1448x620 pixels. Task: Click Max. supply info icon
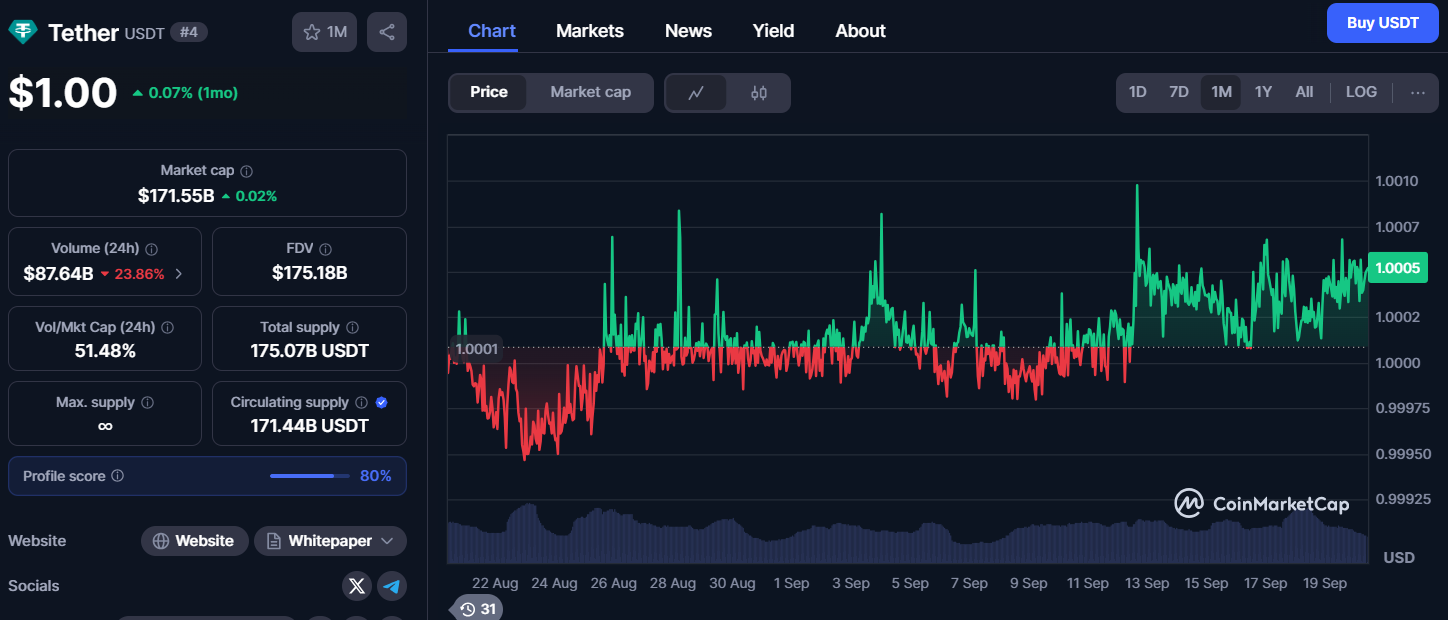[x=148, y=403]
